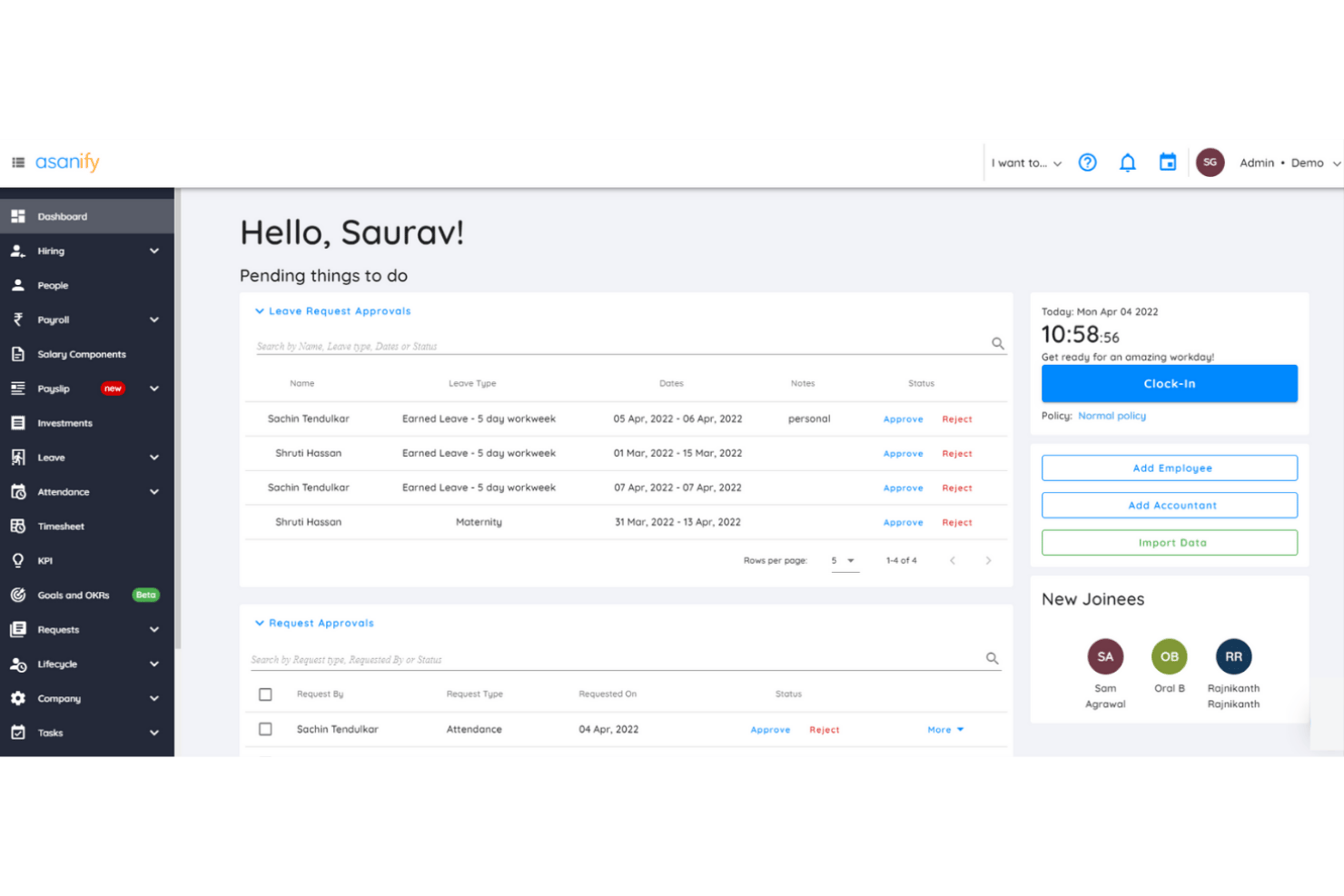Reject Shruti Hassan's Maternity leave request
Image resolution: width=1344 pixels, height=896 pixels.
(957, 523)
